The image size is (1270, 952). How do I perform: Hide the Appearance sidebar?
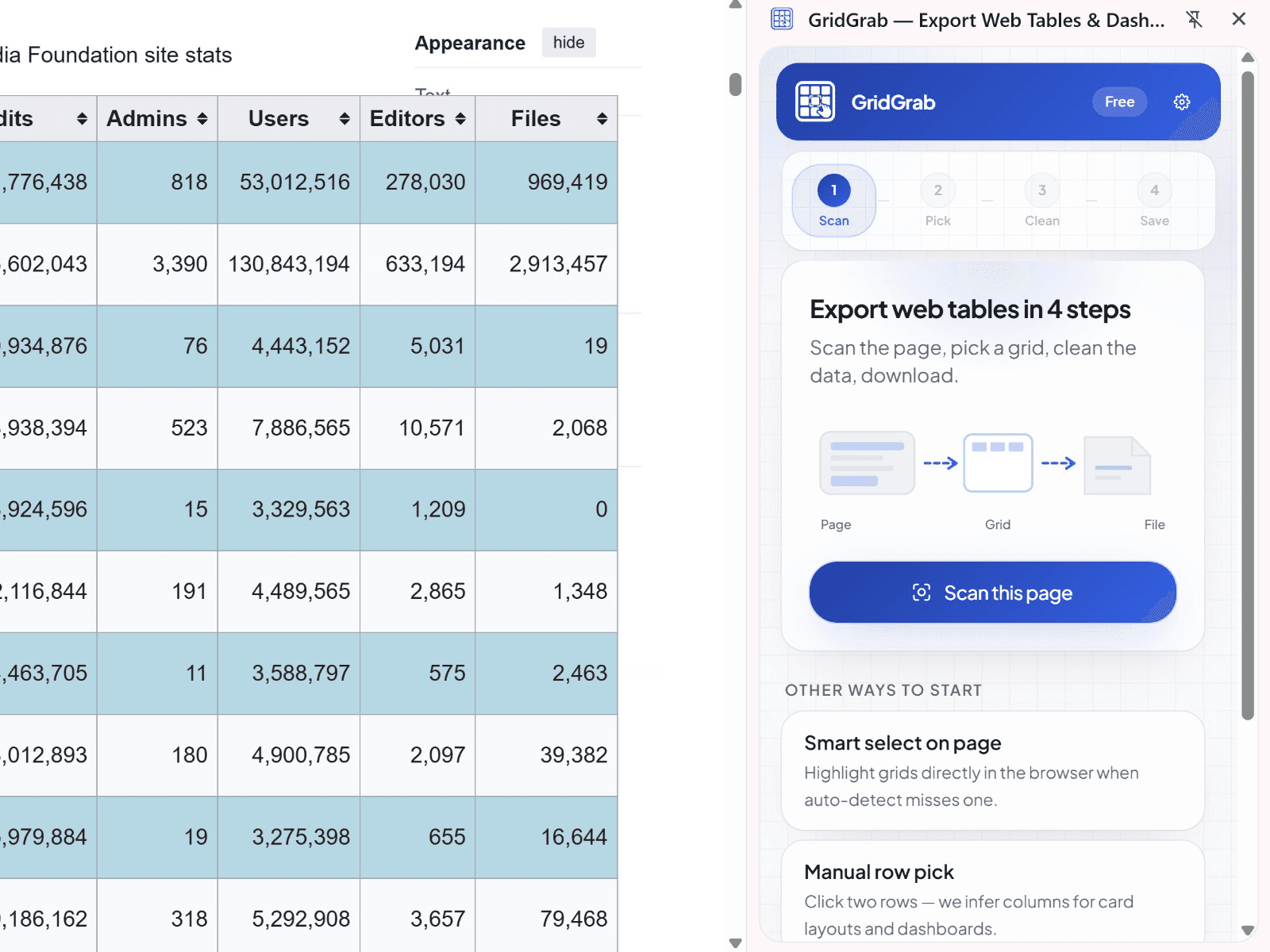(x=568, y=43)
